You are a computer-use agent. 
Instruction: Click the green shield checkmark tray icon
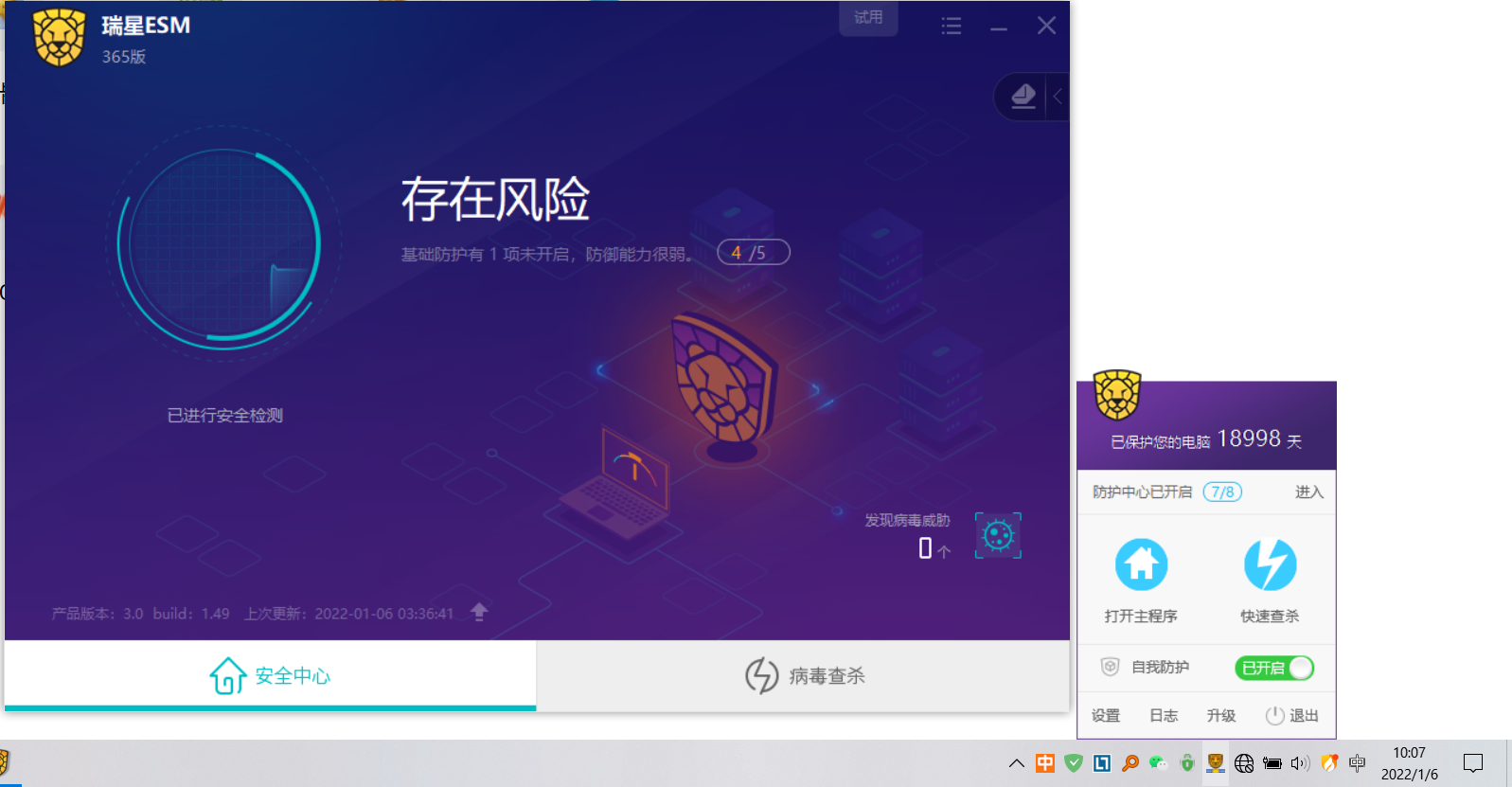pos(1074,763)
